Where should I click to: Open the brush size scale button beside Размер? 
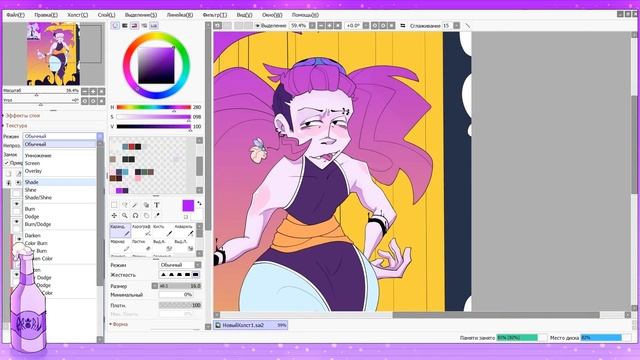(155, 286)
